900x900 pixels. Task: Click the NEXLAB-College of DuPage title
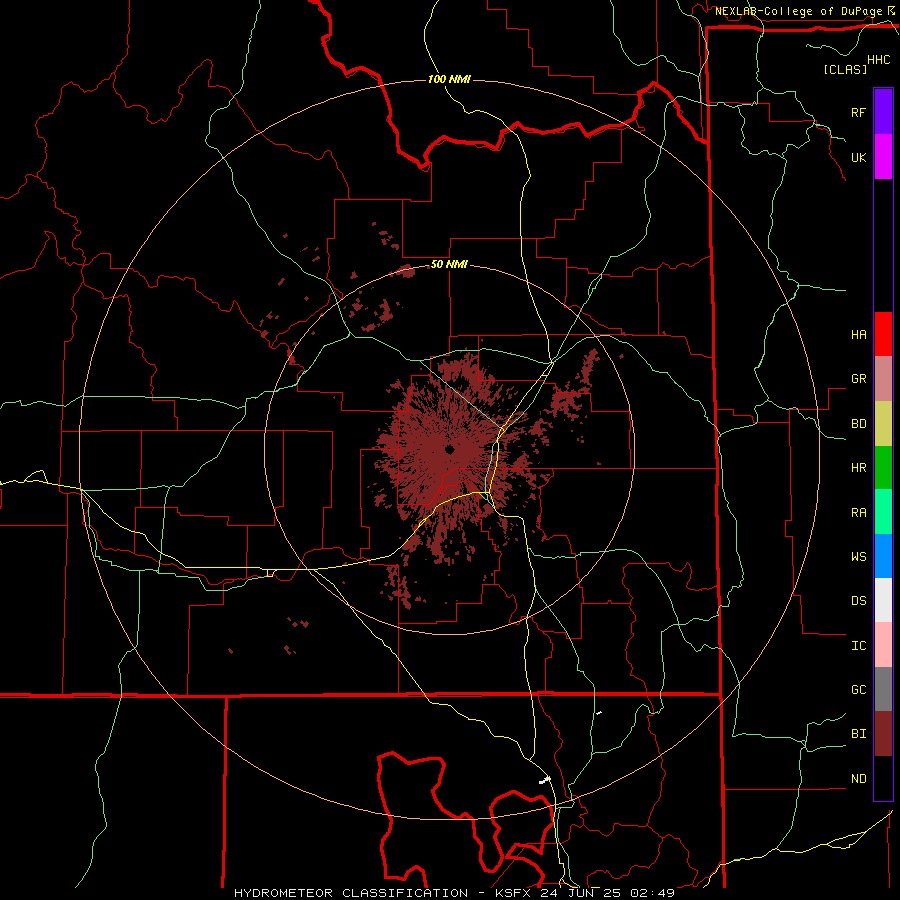(798, 11)
